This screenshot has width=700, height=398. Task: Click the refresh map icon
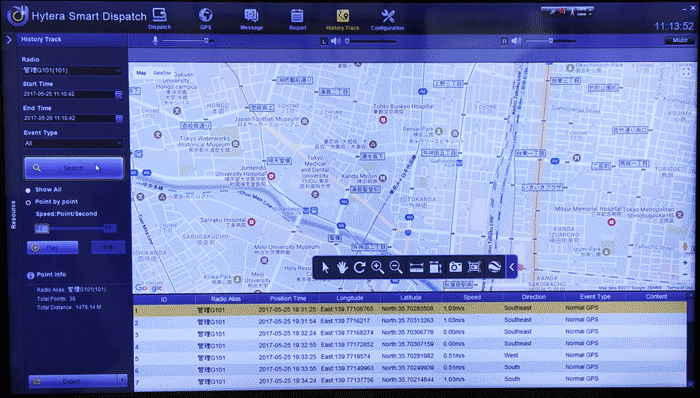pyautogui.click(x=359, y=267)
